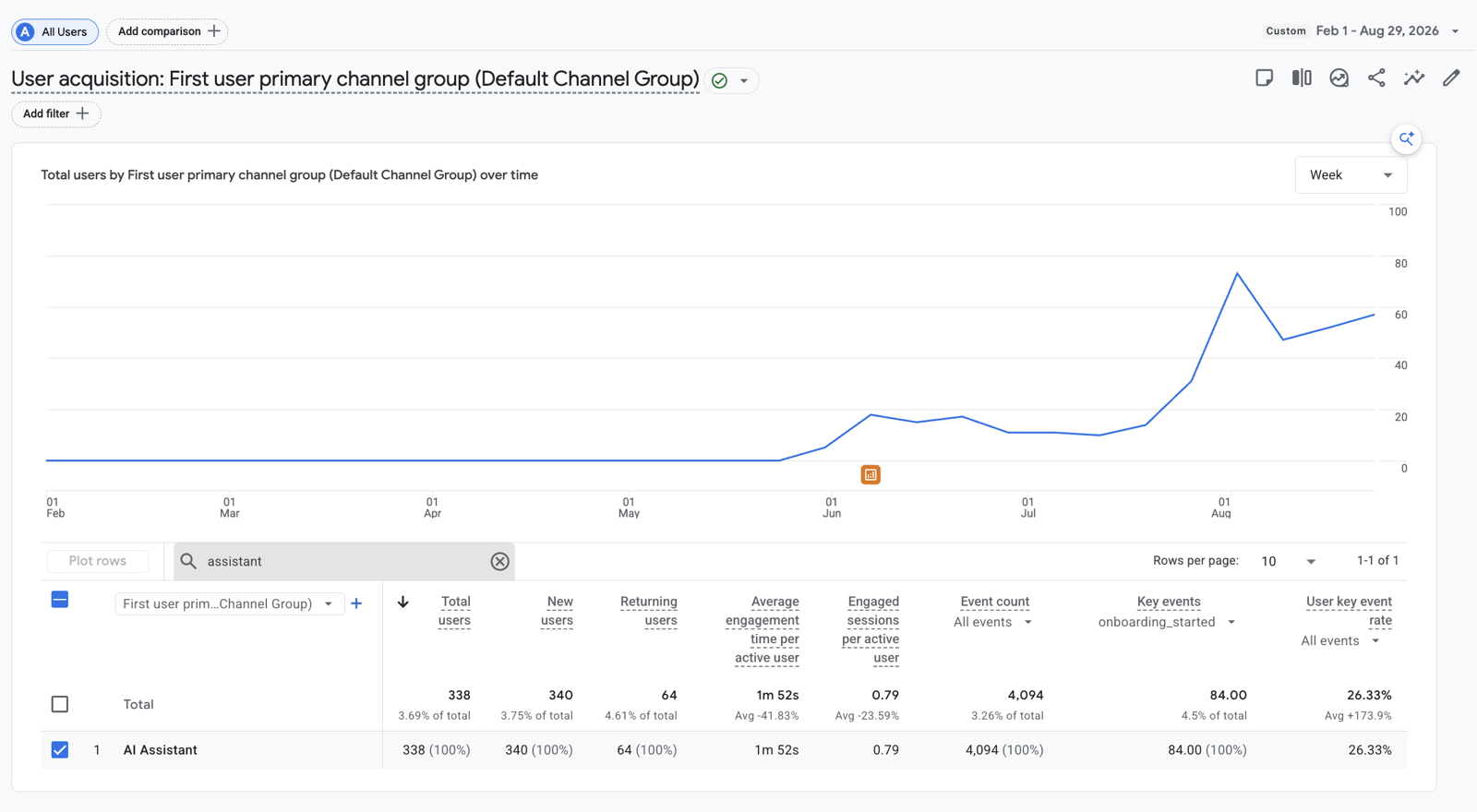Image resolution: width=1477 pixels, height=812 pixels.
Task: Click the search magnifier icon
Action: pyautogui.click(x=188, y=561)
